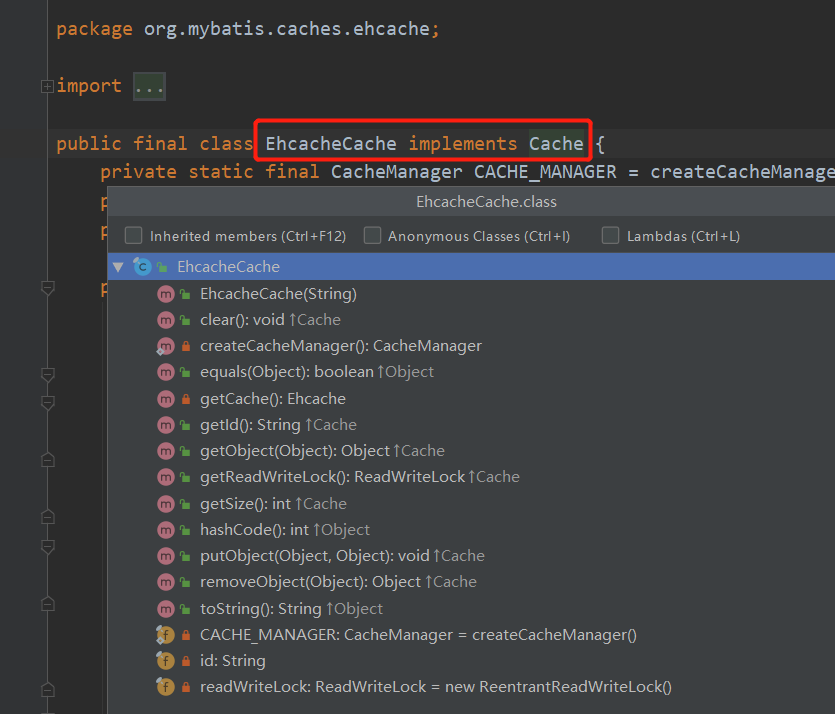Image resolution: width=835 pixels, height=714 pixels.
Task: Toggle the Anonymous Classes checkbox
Action: coord(372,235)
